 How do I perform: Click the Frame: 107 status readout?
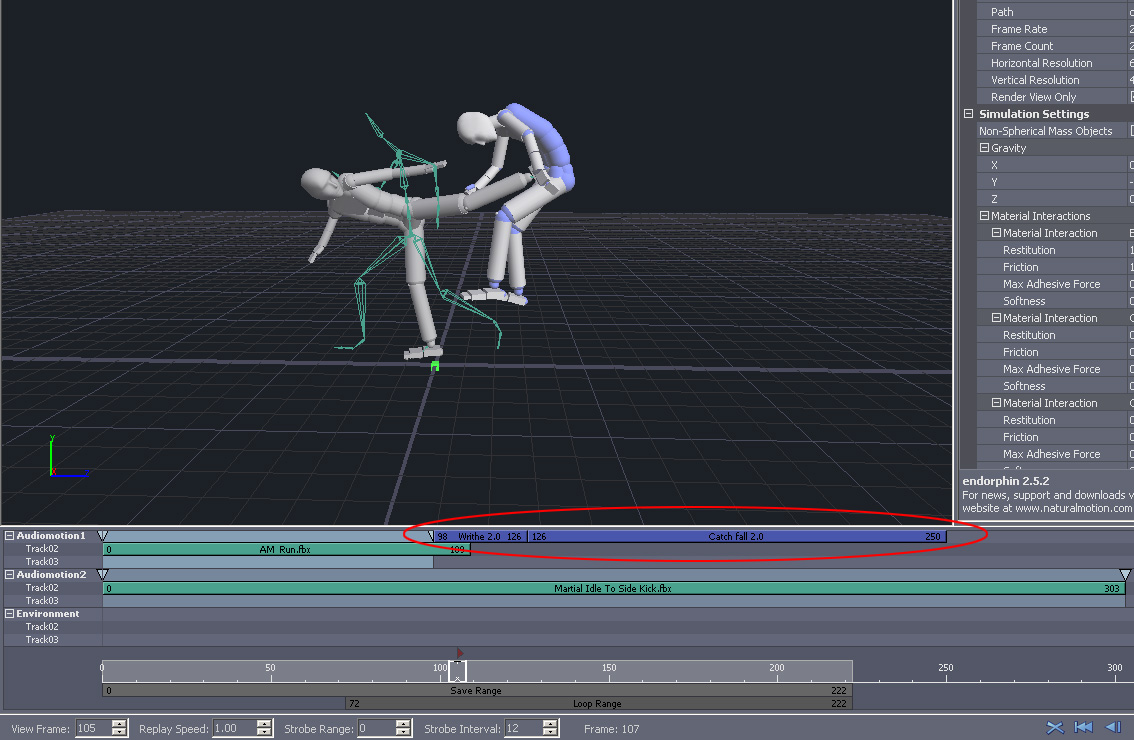(612, 729)
